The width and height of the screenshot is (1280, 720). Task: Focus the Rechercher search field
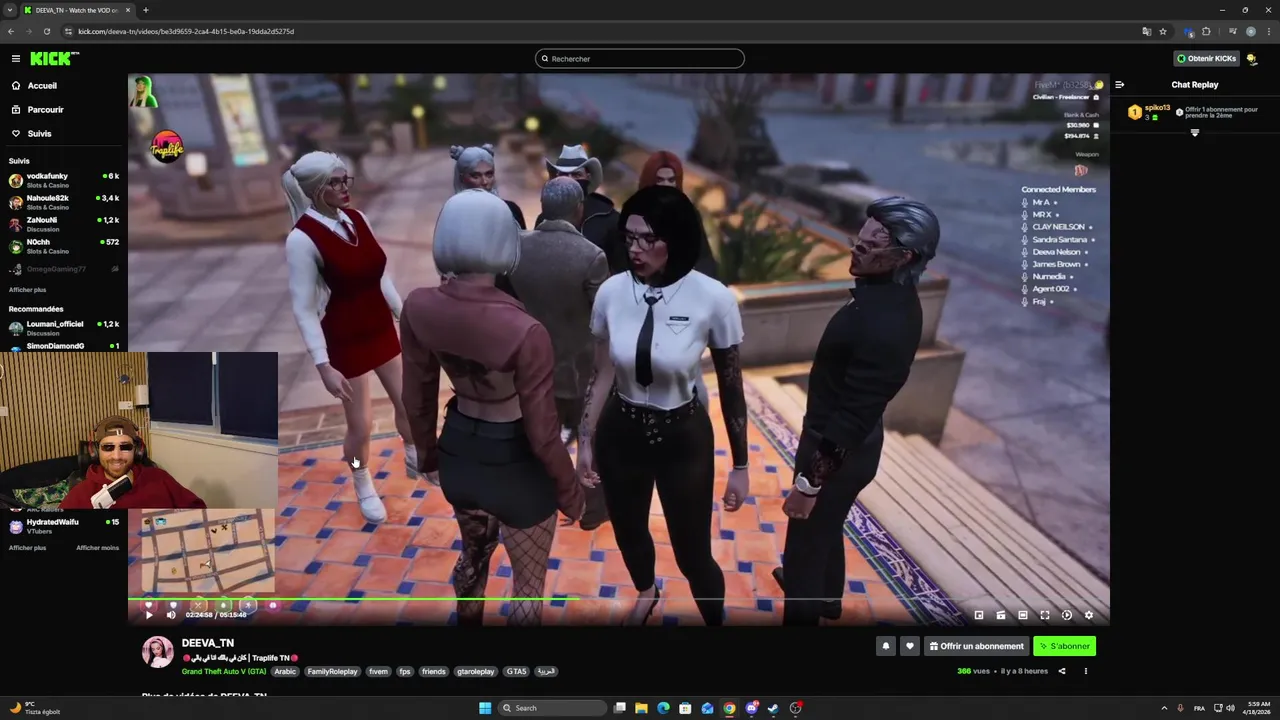coord(640,59)
